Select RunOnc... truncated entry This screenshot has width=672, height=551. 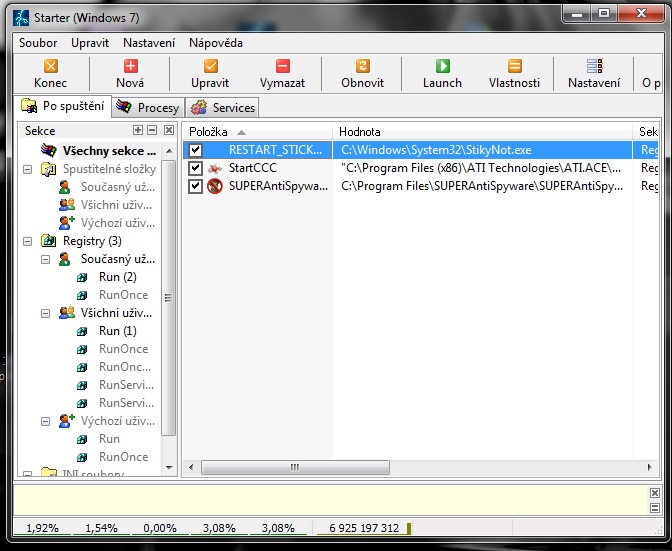(125, 367)
